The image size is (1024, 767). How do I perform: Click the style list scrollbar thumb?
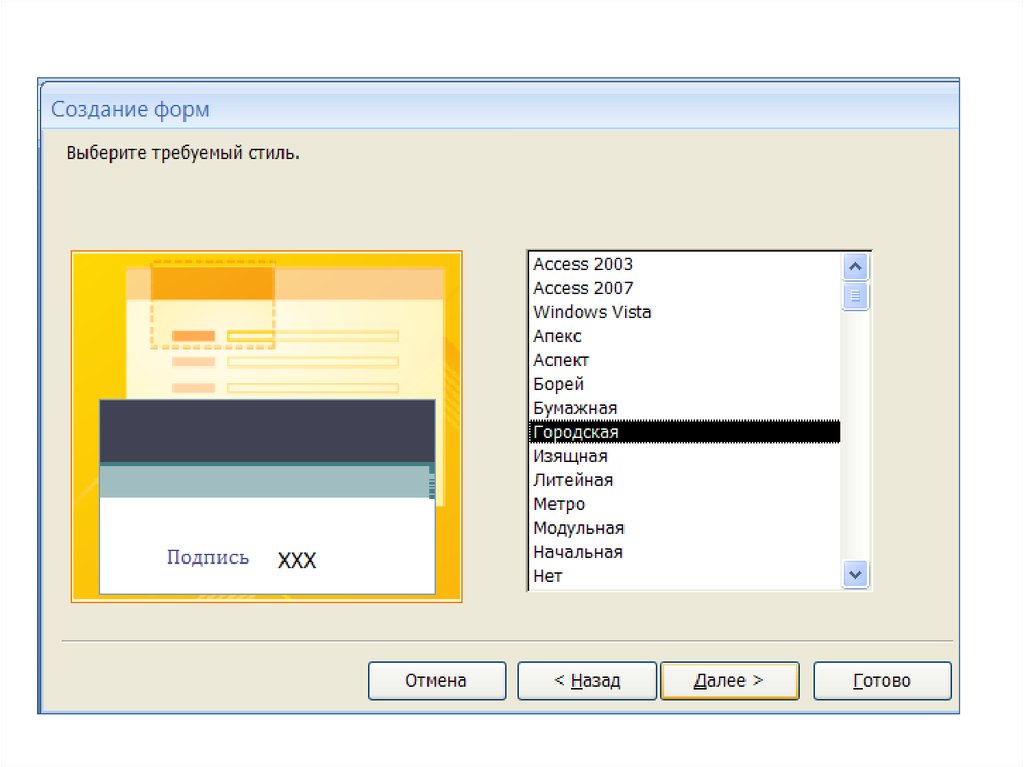[x=856, y=297]
